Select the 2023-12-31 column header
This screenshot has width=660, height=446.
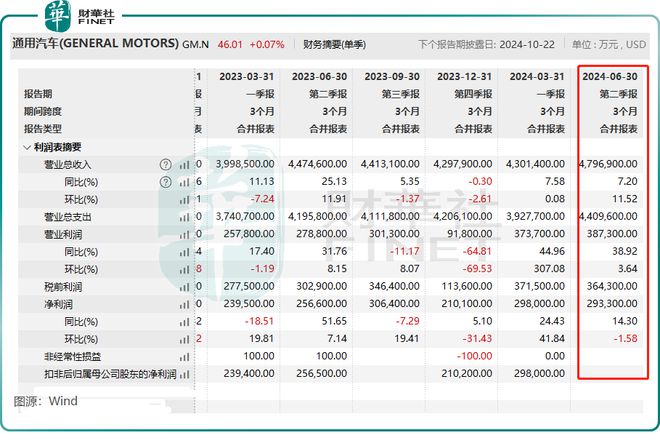click(464, 77)
